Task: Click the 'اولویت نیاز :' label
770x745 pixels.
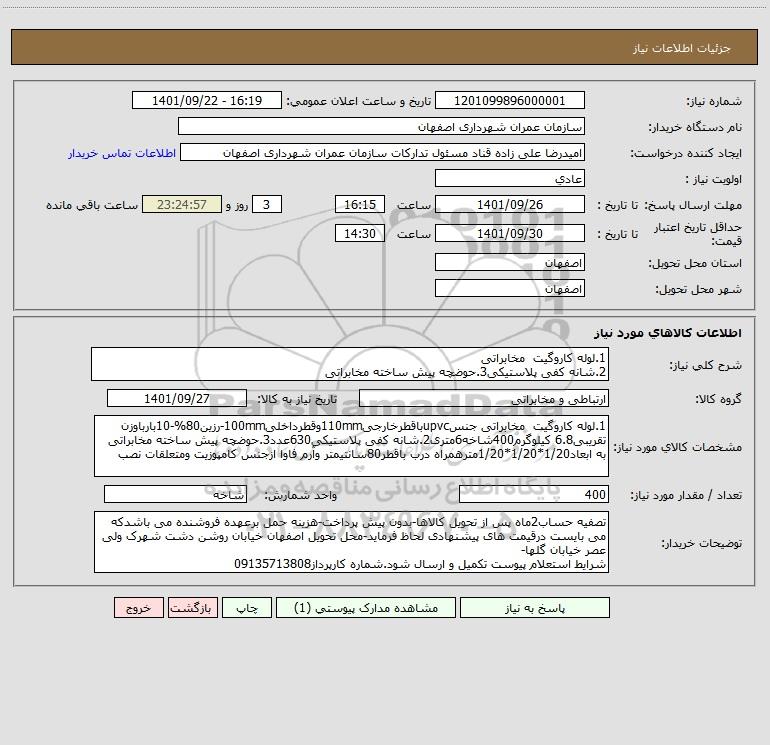Action: click(714, 180)
